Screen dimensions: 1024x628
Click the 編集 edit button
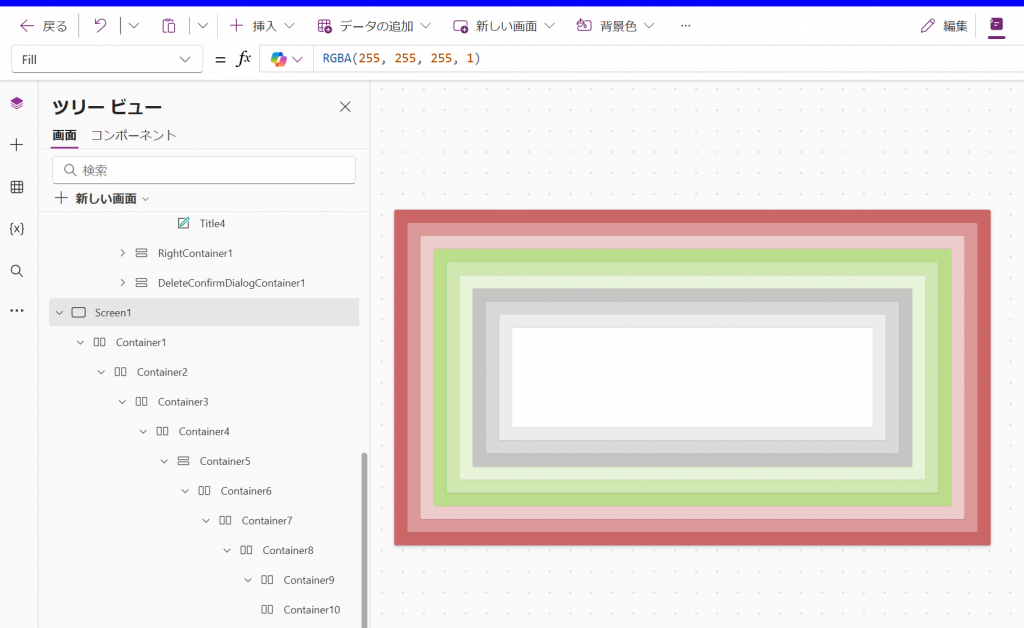[x=944, y=26]
